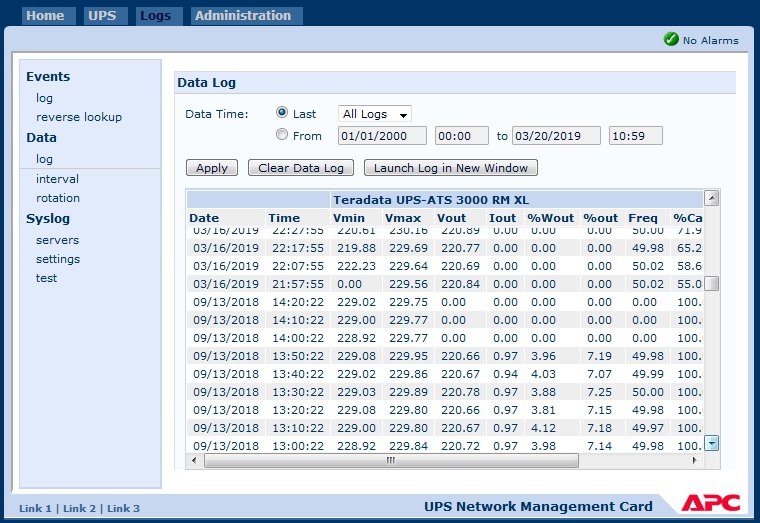Image resolution: width=760 pixels, height=523 pixels.
Task: Click the table scroll down arrow
Action: [712, 442]
